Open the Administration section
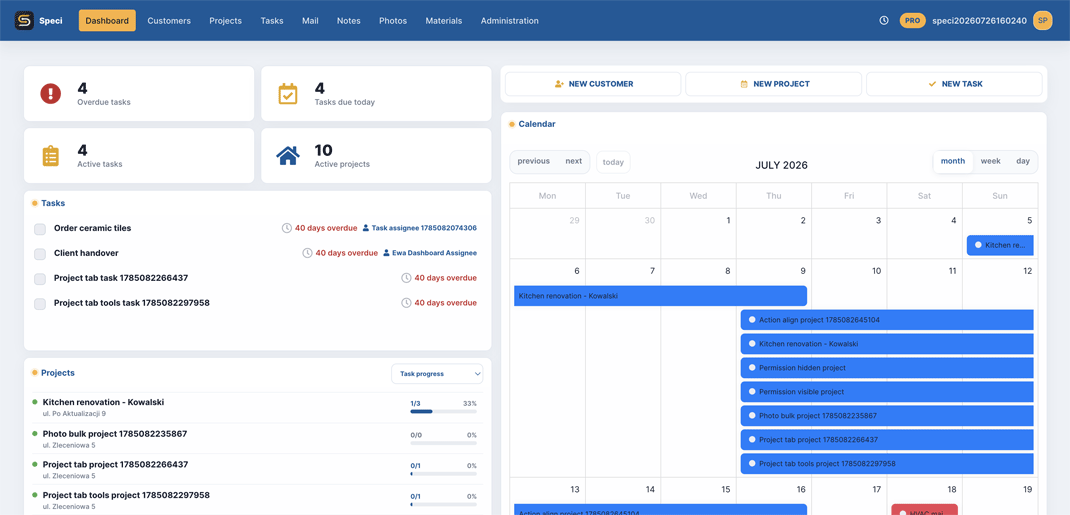Screen dimensions: 1070x515 coord(510,20)
